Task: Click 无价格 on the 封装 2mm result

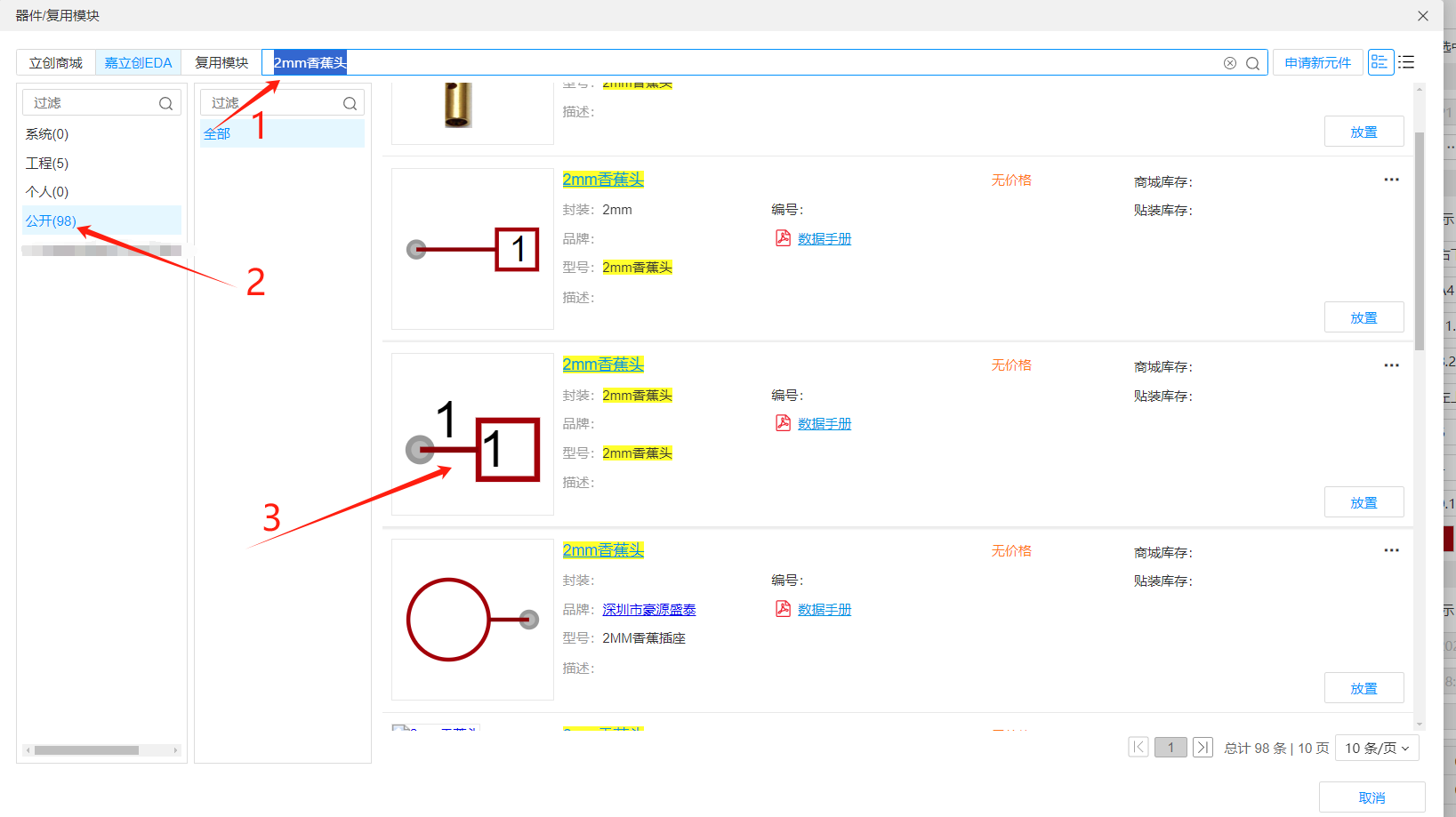Action: coord(1011,180)
